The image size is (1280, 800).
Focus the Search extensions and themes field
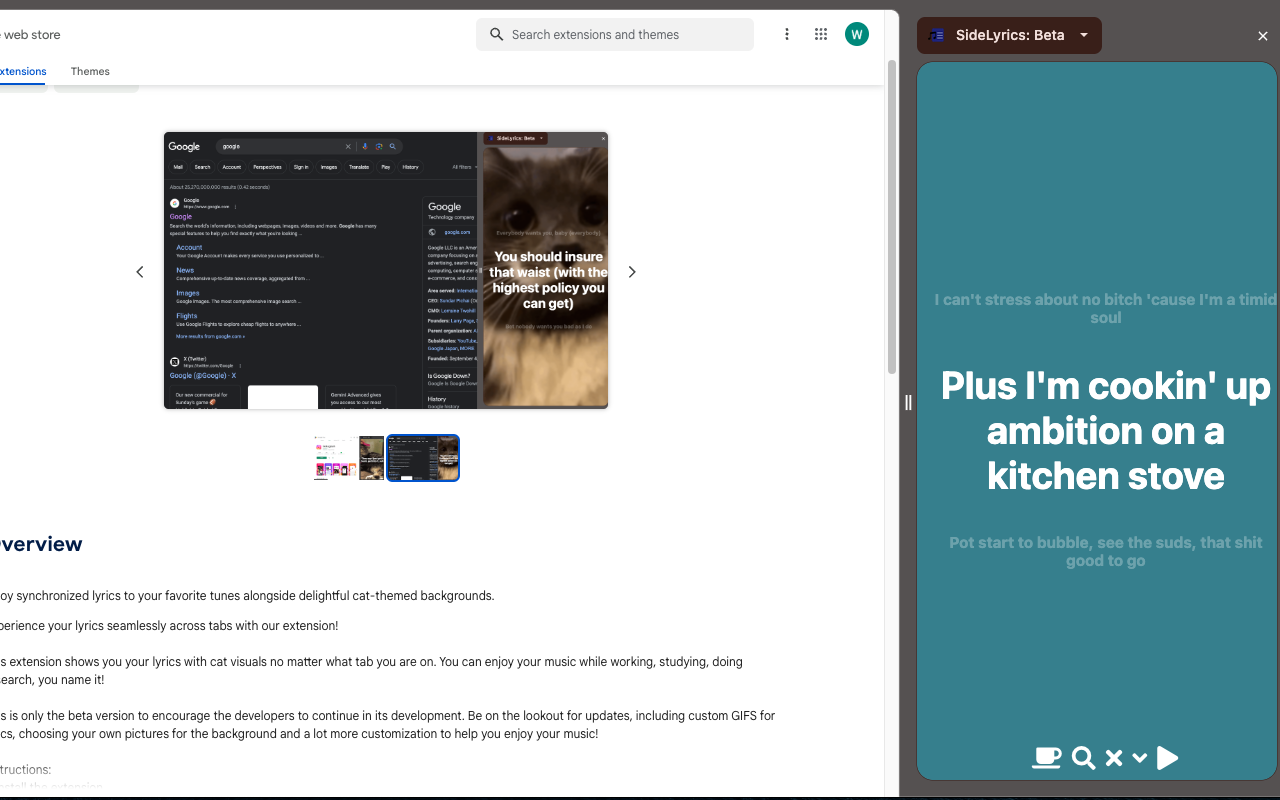pyautogui.click(x=615, y=34)
